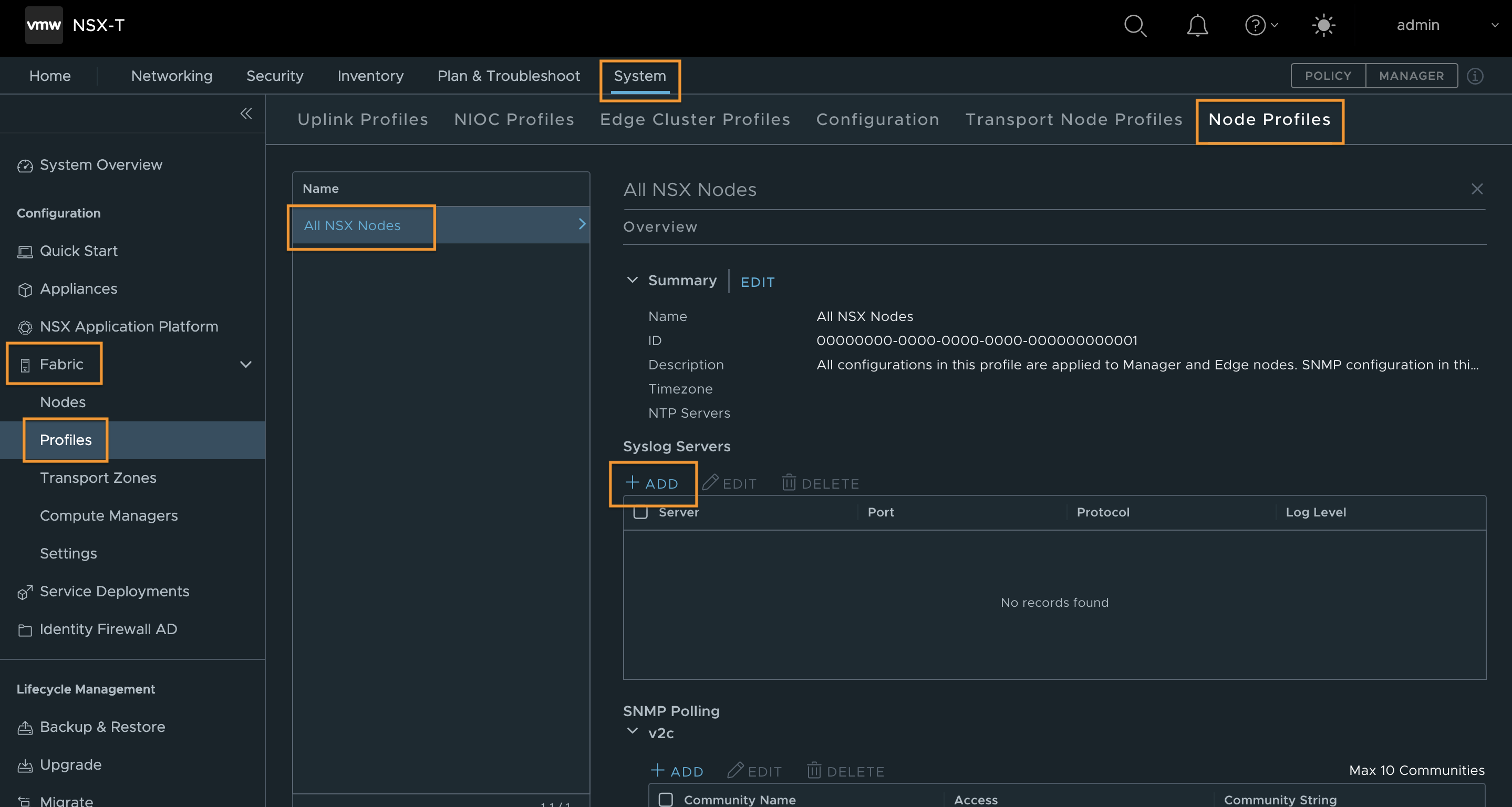Collapse the Summary section chevron
This screenshot has height=807, width=1512.
632,280
